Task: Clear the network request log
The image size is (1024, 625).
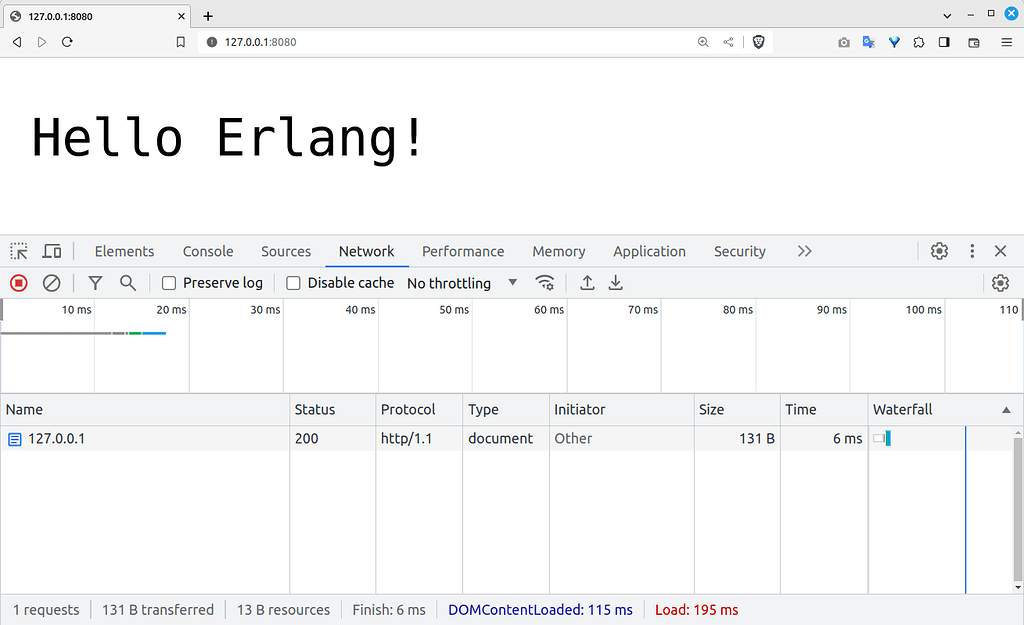Action: [x=52, y=283]
